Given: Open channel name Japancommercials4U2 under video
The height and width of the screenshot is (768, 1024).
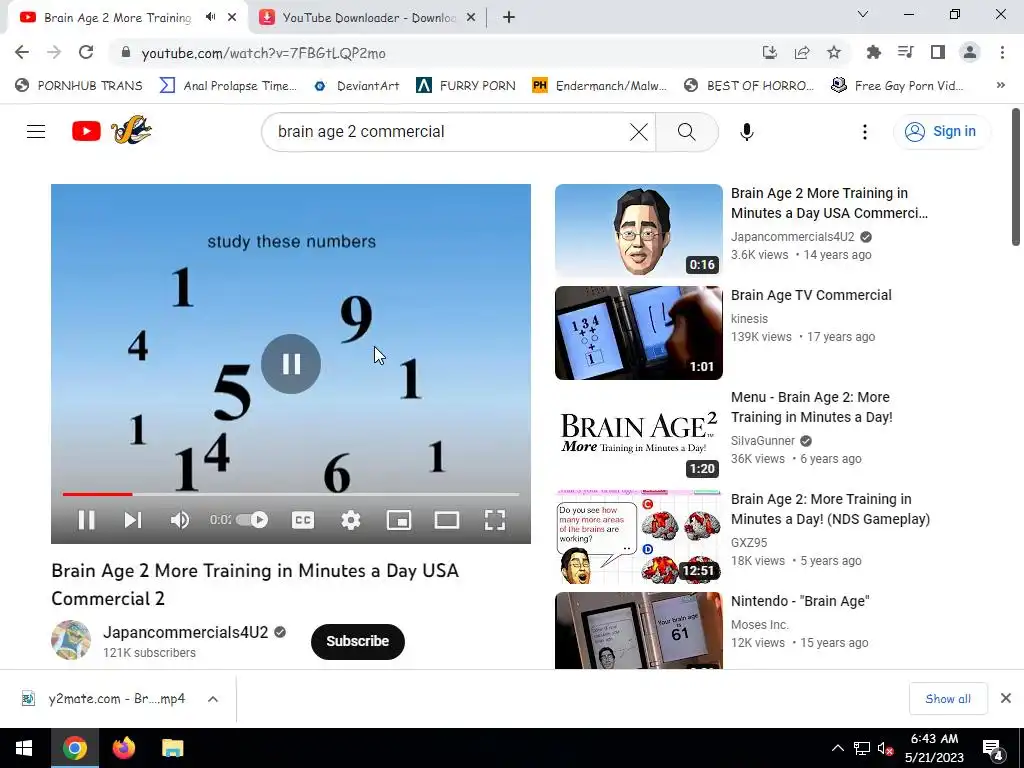Looking at the screenshot, I should (x=185, y=632).
